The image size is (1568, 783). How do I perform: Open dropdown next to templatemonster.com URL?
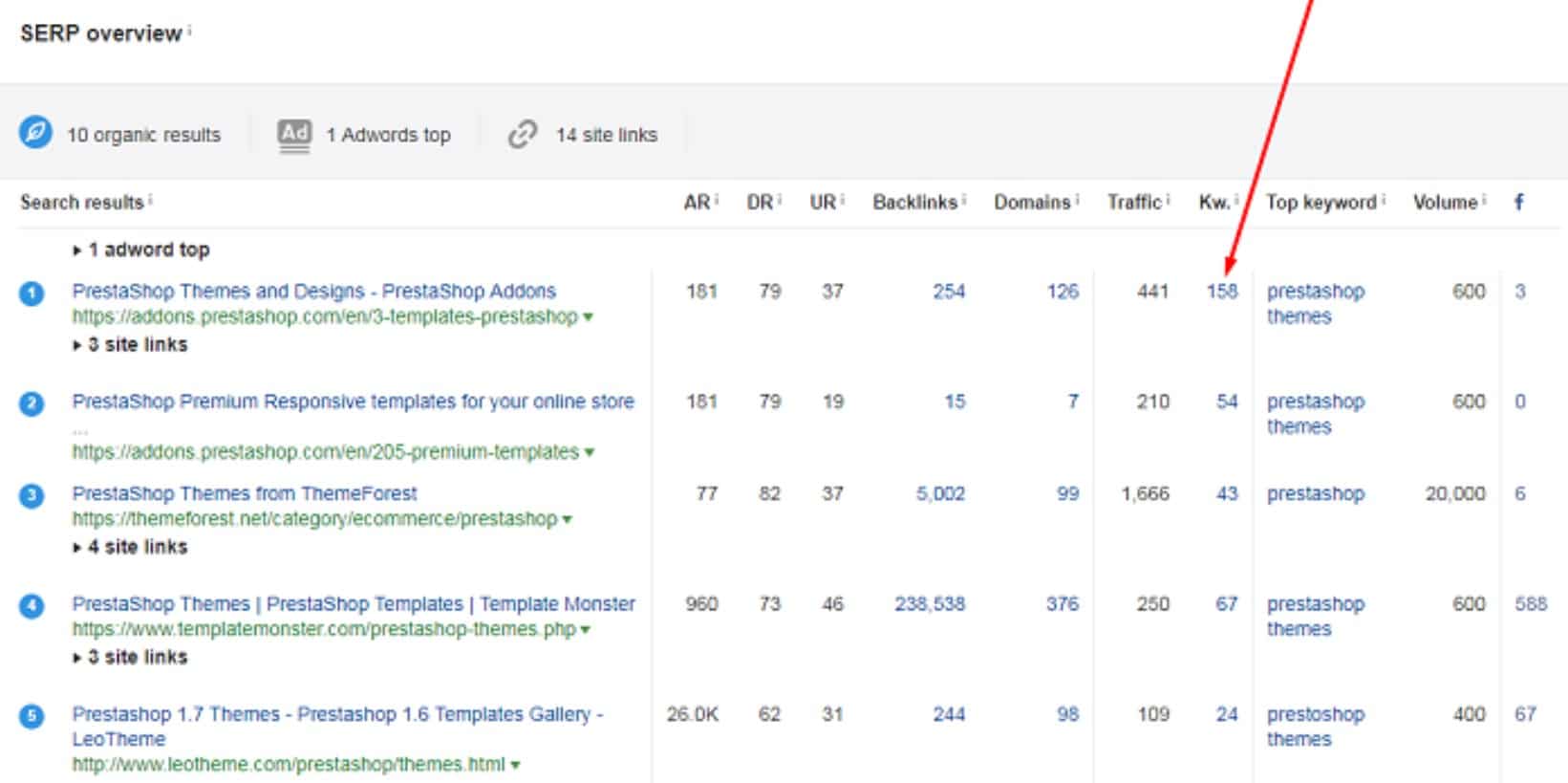click(585, 630)
